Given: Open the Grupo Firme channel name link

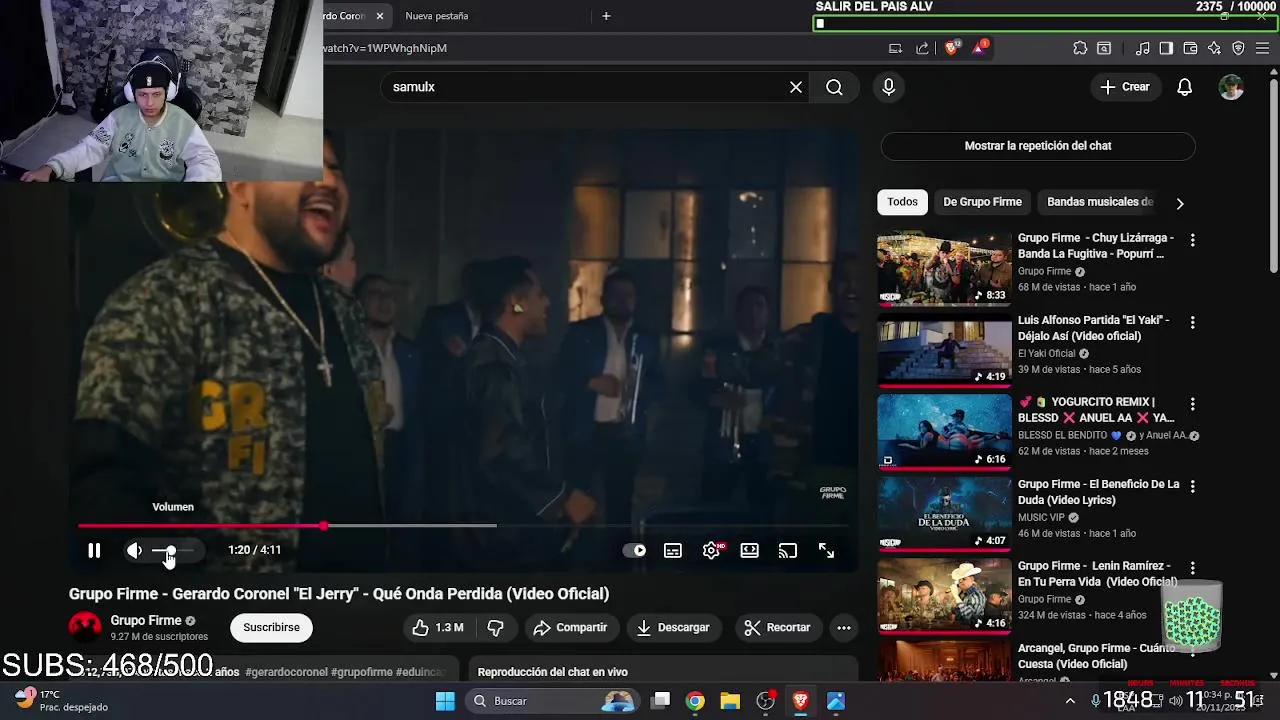Looking at the screenshot, I should tap(146, 621).
